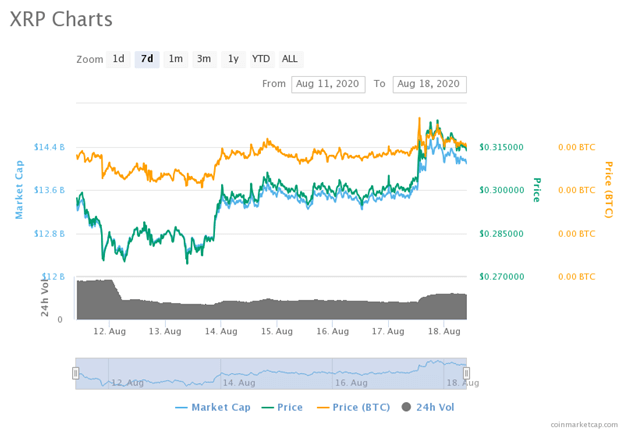The height and width of the screenshot is (433, 628).
Task: Click the XRP Charts heading
Action: [x=61, y=19]
